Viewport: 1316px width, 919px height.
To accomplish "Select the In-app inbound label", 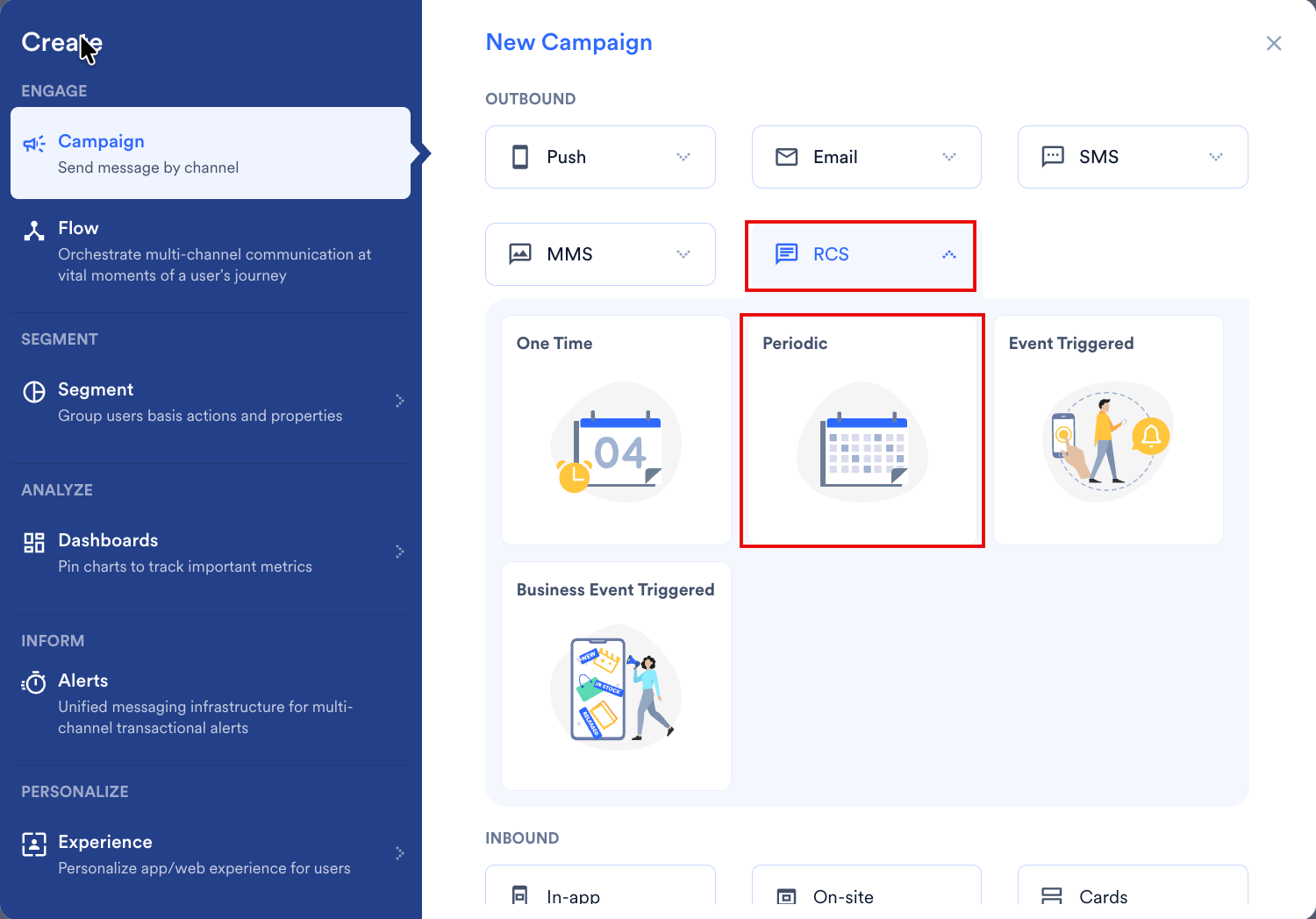I will pos(573,896).
